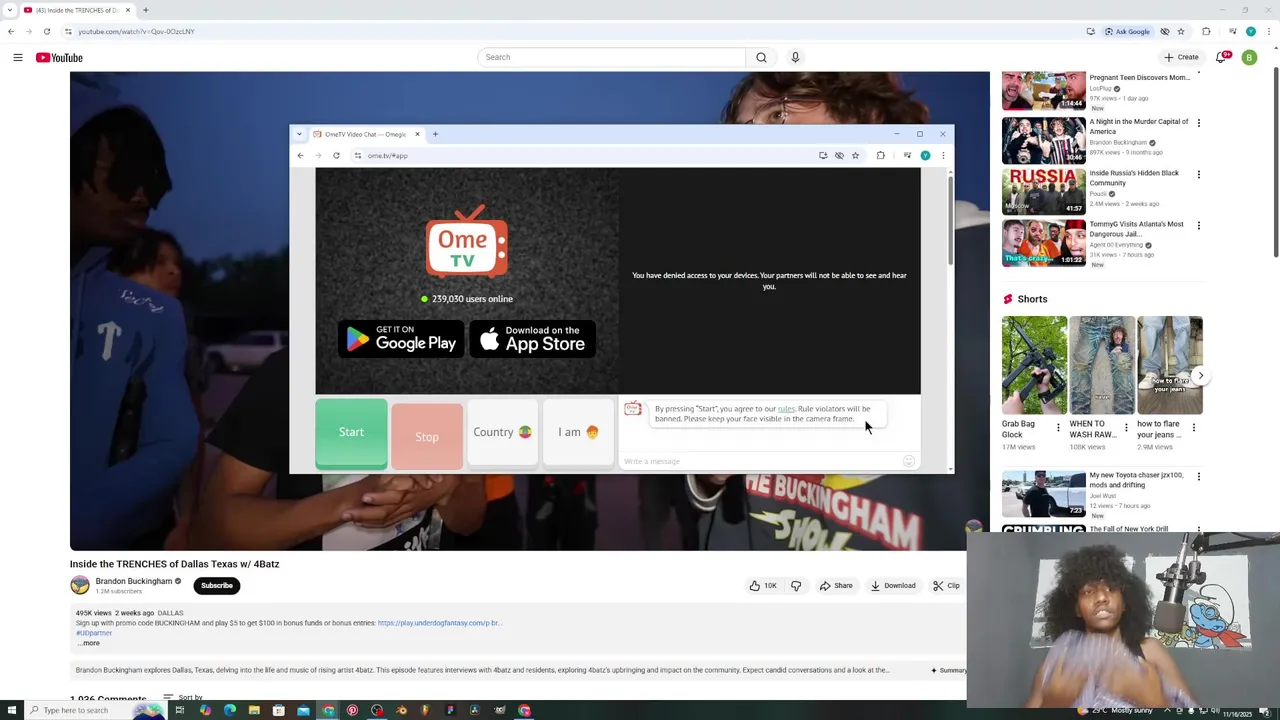This screenshot has width=1280, height=720.
Task: Click Get it on Google Play badge
Action: pos(400,339)
